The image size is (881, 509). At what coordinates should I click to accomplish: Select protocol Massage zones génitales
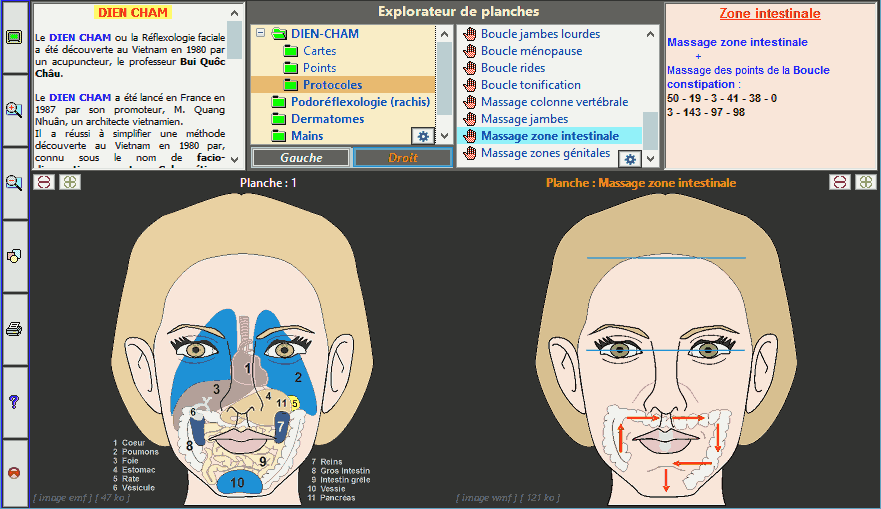[x=545, y=153]
